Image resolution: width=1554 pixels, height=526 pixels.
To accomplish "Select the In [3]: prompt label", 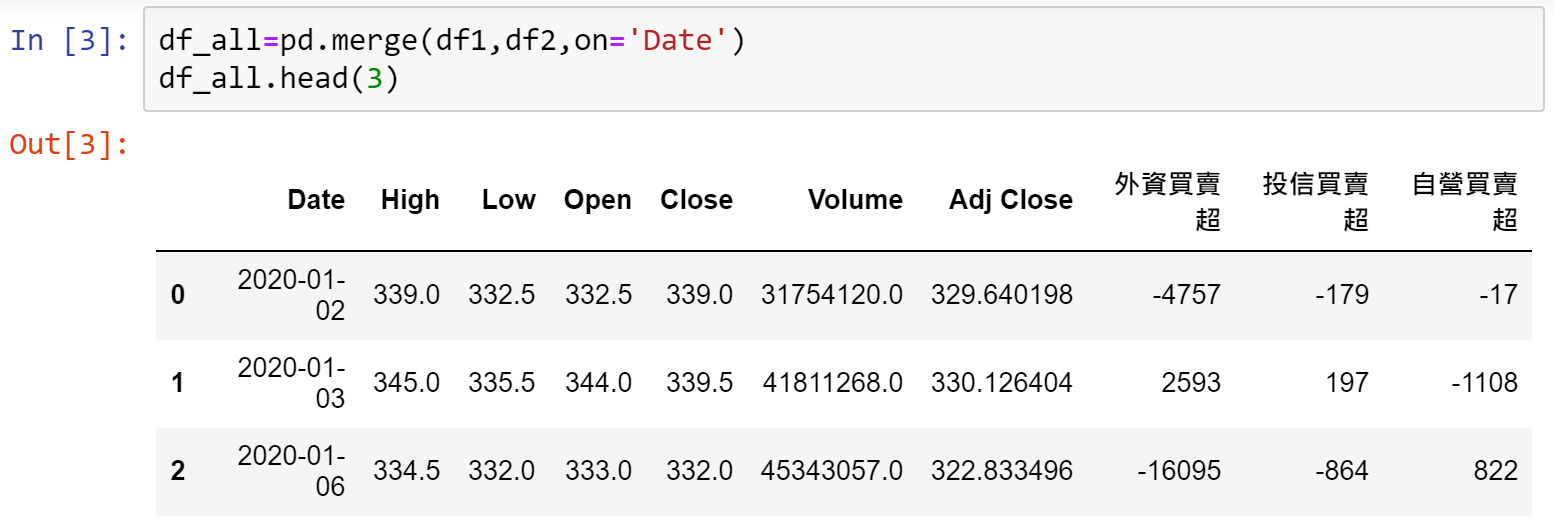I will (69, 43).
